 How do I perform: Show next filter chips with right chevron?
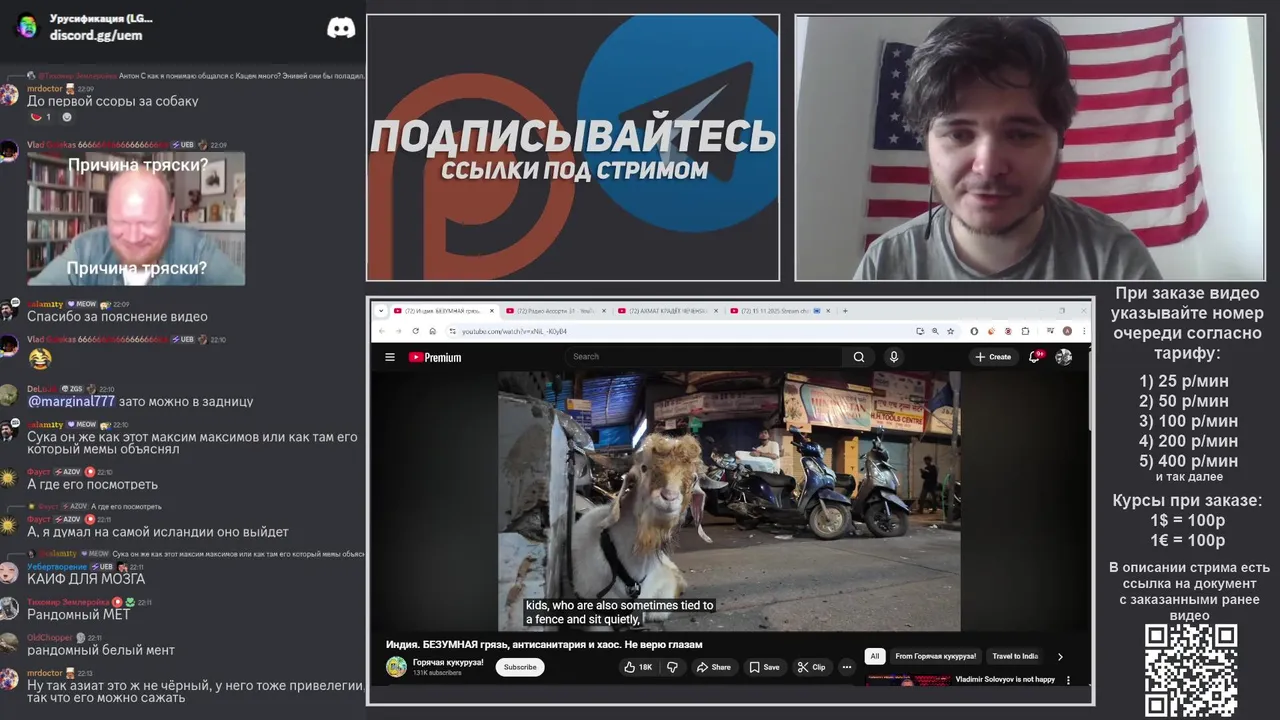click(x=1060, y=657)
